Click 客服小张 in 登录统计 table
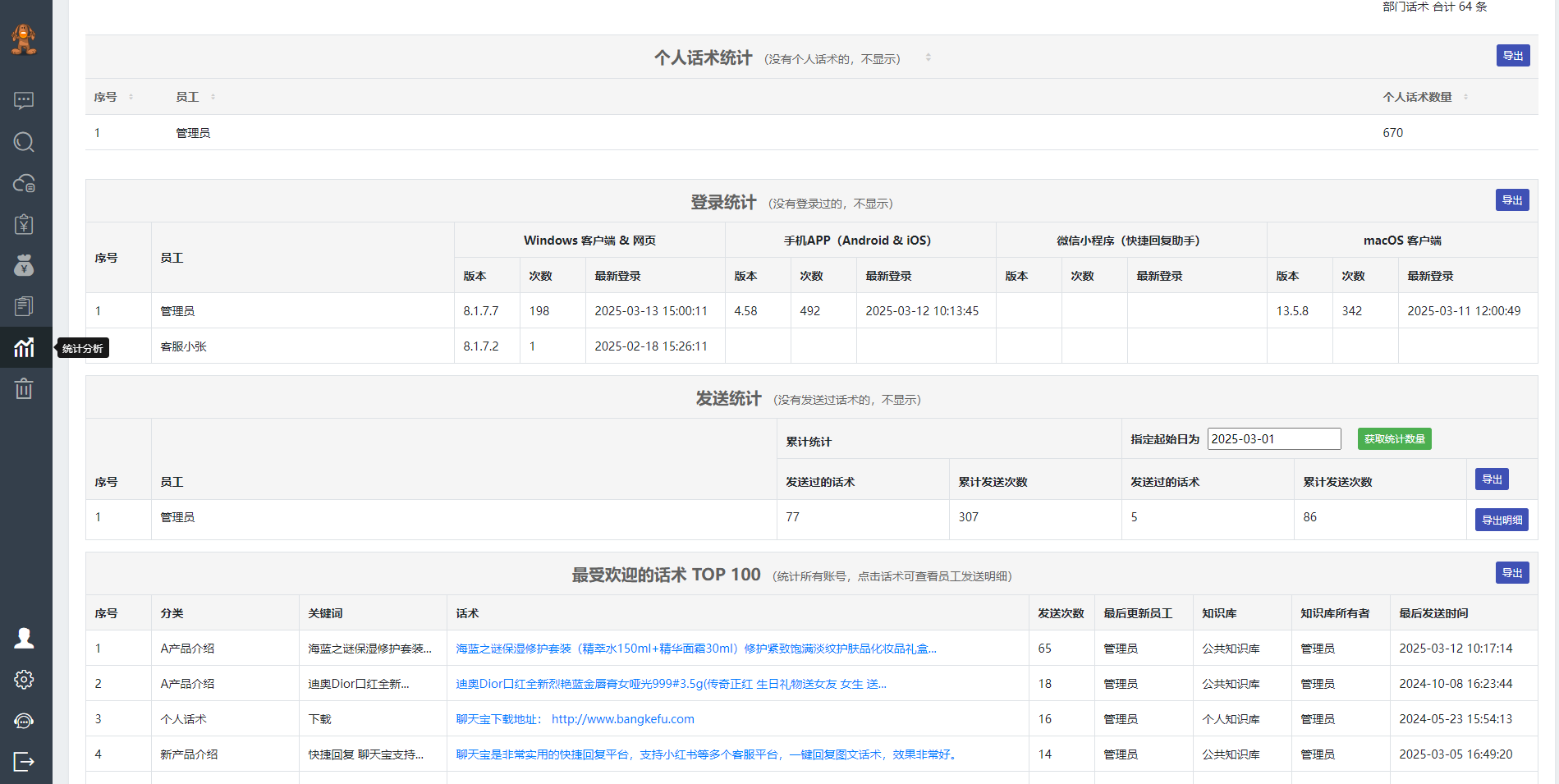The image size is (1559, 784). pyautogui.click(x=183, y=346)
